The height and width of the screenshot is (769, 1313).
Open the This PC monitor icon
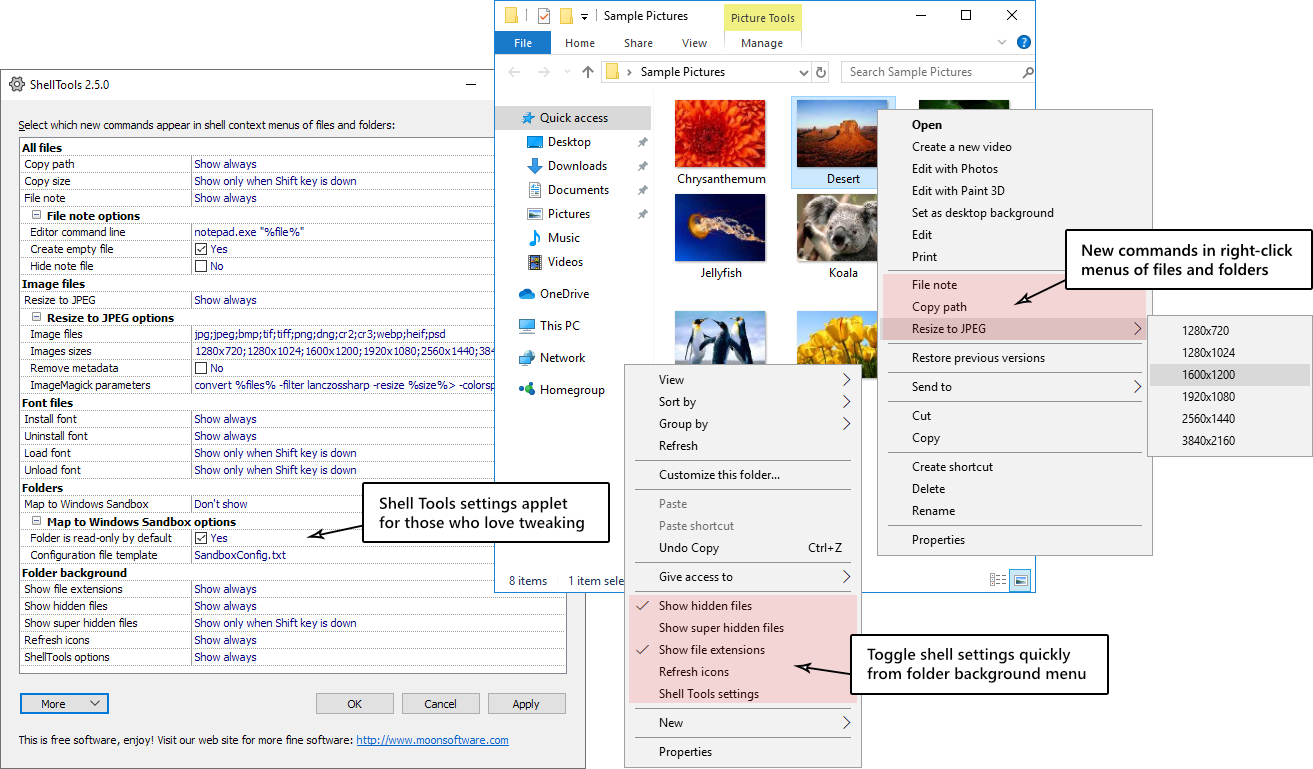click(527, 326)
